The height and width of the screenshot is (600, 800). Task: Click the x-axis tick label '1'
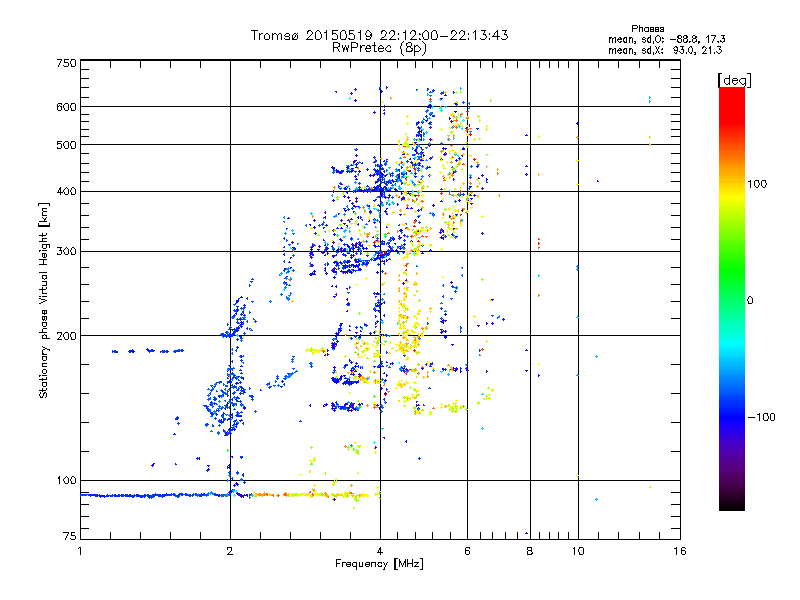(80, 551)
